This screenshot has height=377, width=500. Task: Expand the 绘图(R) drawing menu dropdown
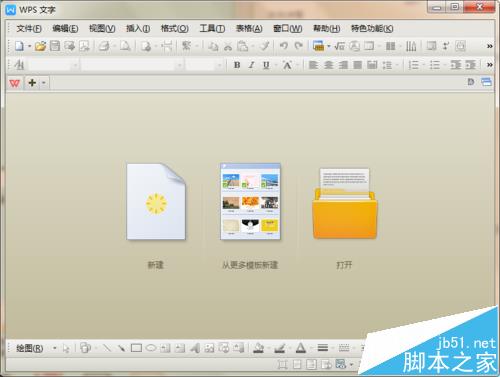click(x=55, y=348)
